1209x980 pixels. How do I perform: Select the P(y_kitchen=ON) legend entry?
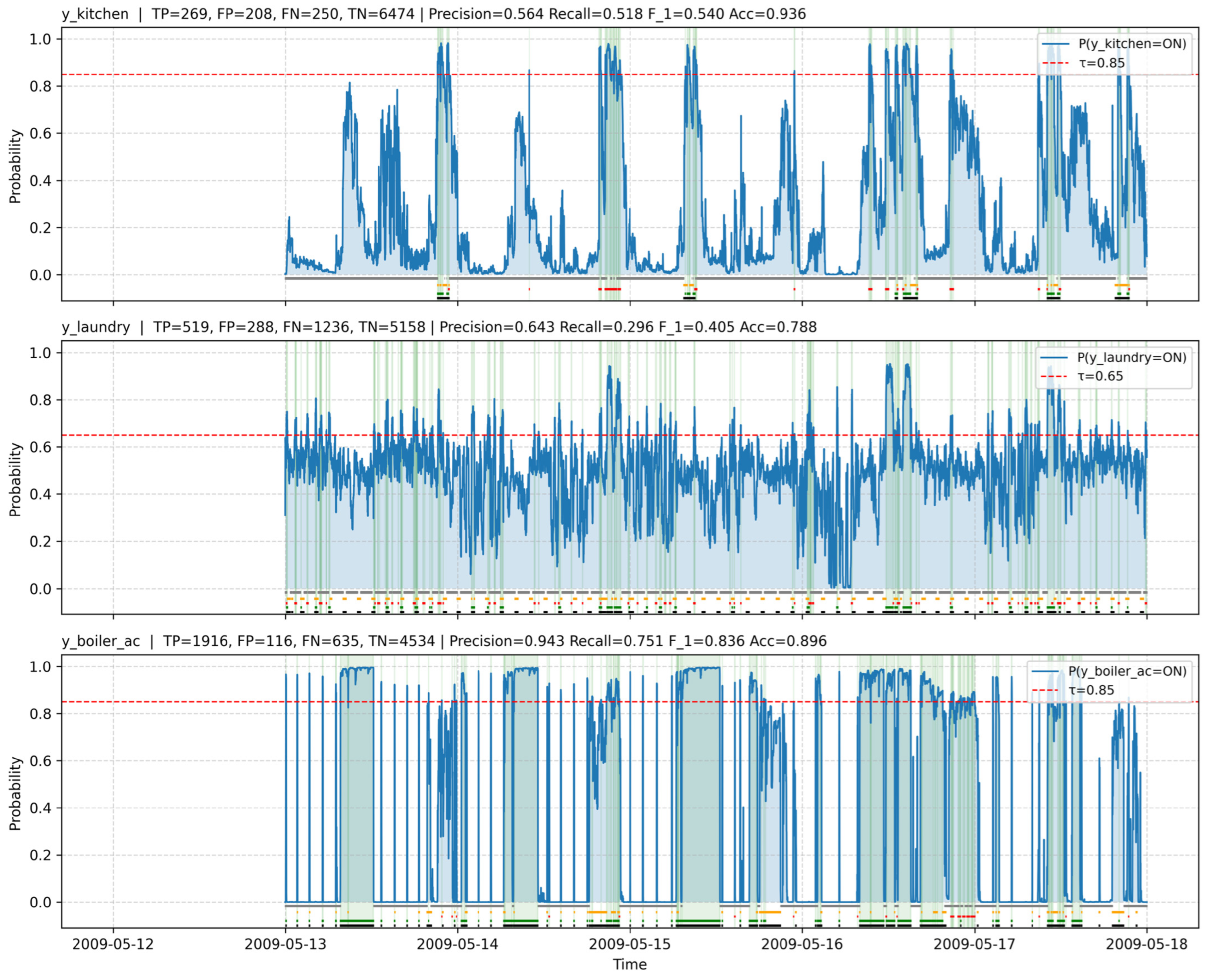point(1114,44)
